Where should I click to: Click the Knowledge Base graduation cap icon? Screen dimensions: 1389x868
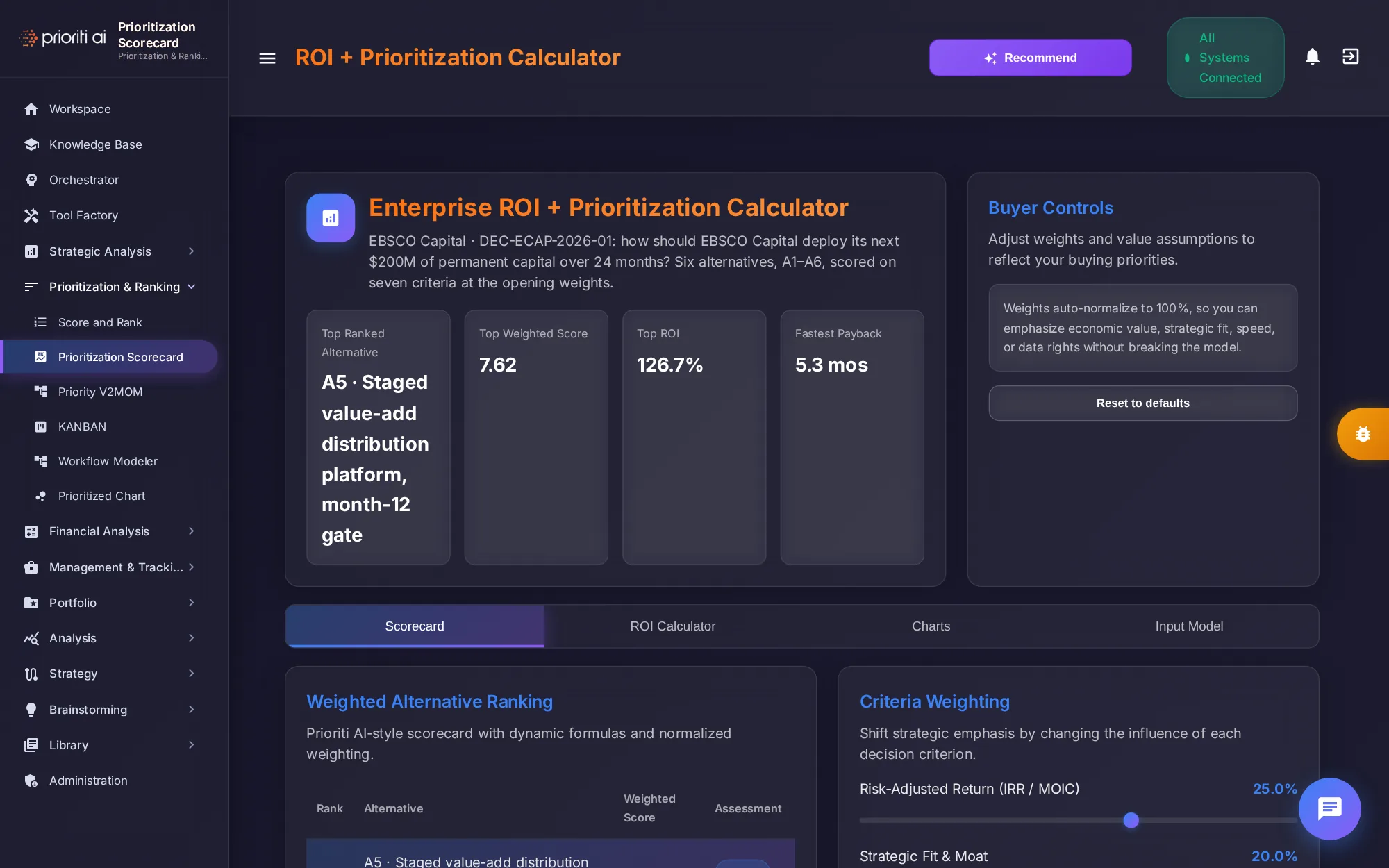(x=31, y=144)
